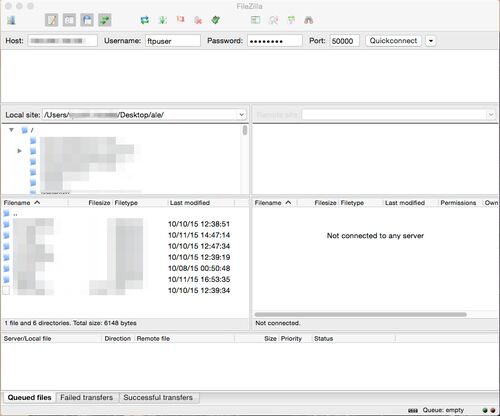Select row modified 10/08/15 00:50:48
Image resolution: width=500 pixels, height=416 pixels.
(125, 268)
